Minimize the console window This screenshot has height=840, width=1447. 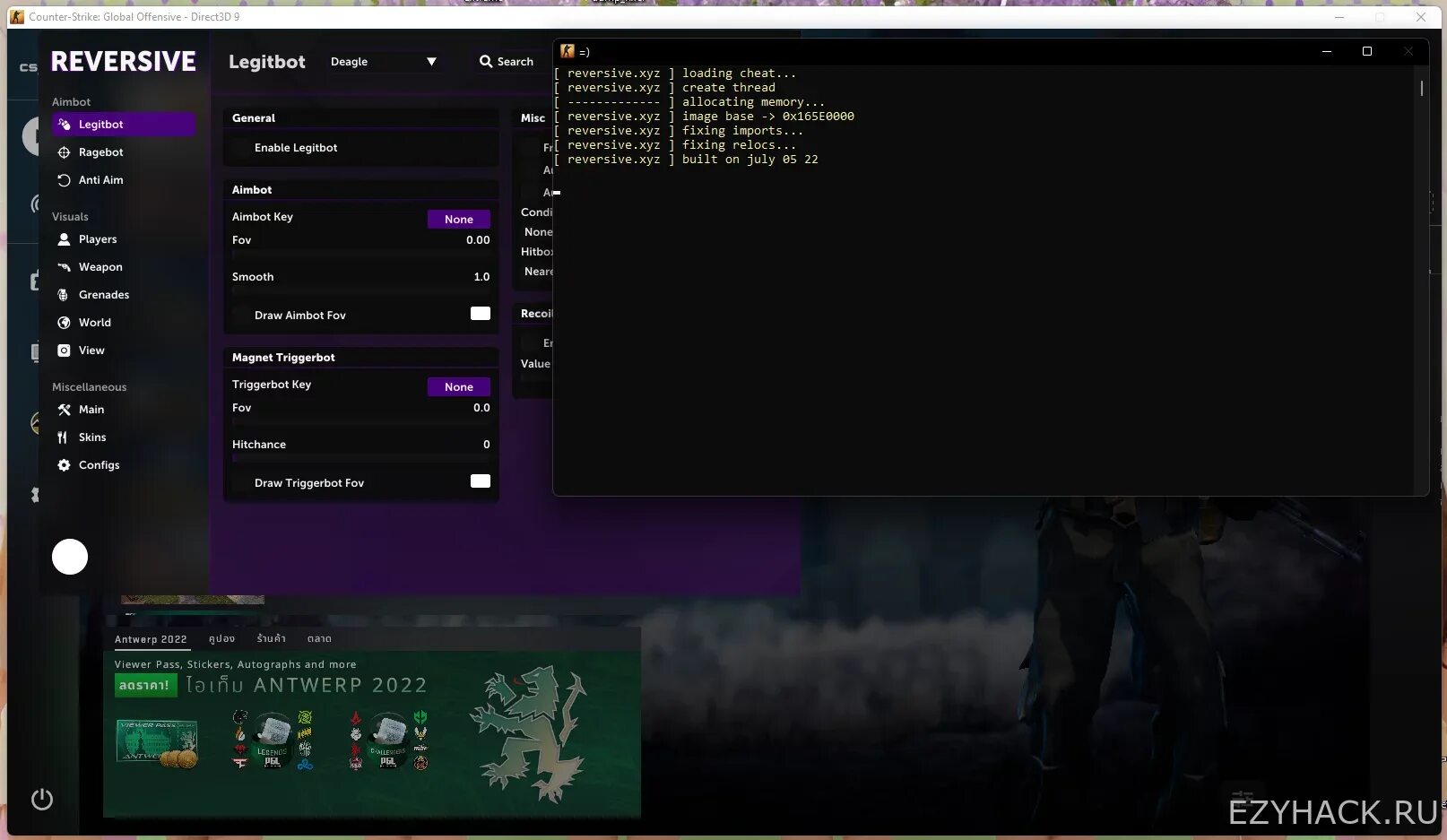coord(1327,51)
